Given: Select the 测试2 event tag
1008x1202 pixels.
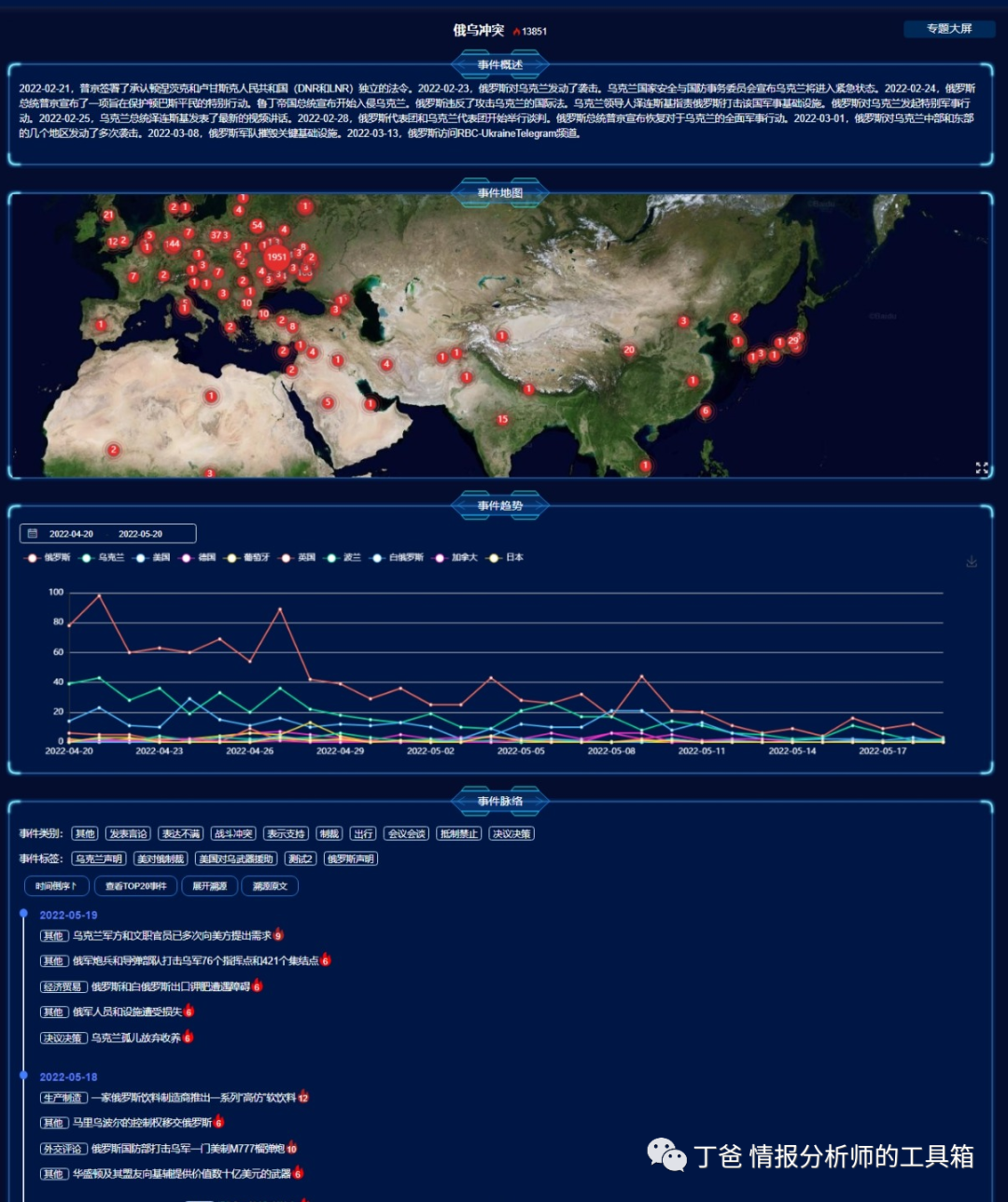Looking at the screenshot, I should click(301, 859).
